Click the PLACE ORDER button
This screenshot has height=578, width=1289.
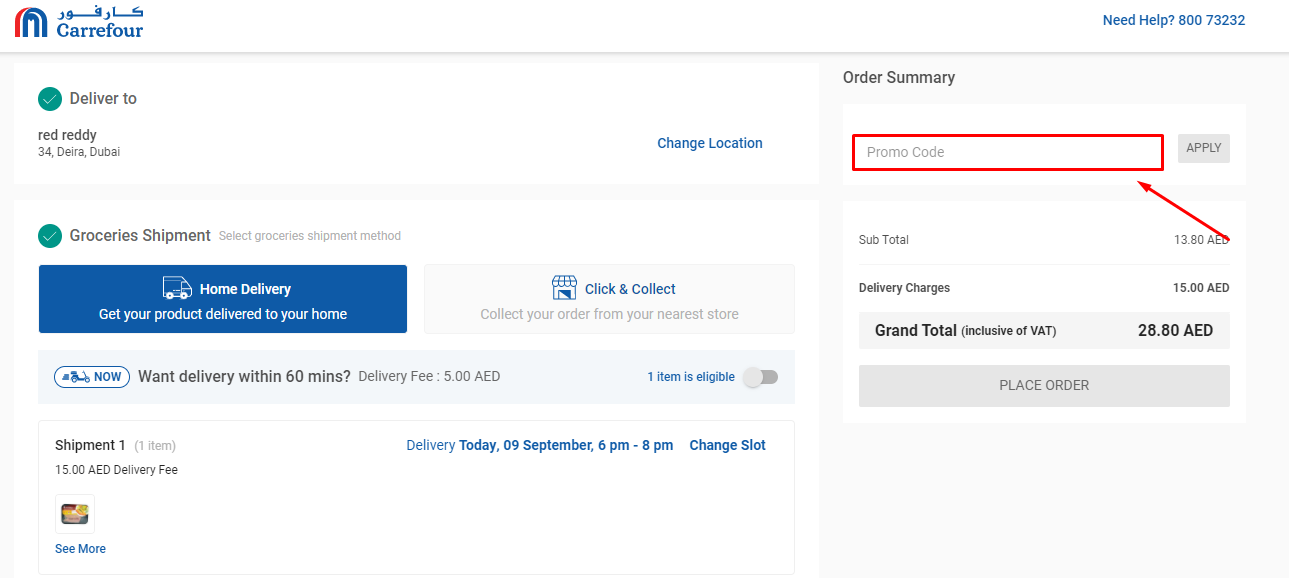(x=1044, y=386)
